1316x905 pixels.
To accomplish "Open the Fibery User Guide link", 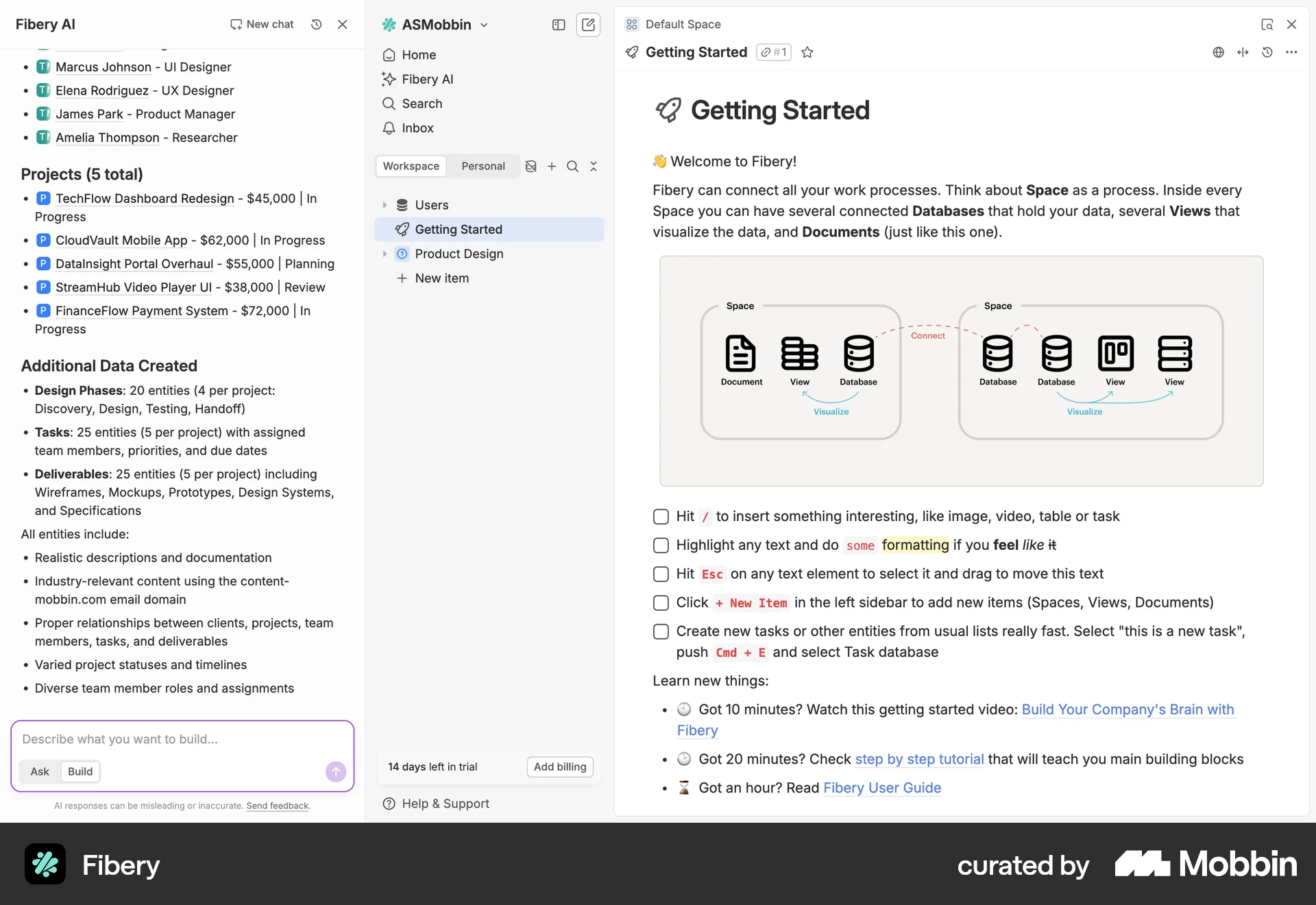I will click(x=881, y=788).
